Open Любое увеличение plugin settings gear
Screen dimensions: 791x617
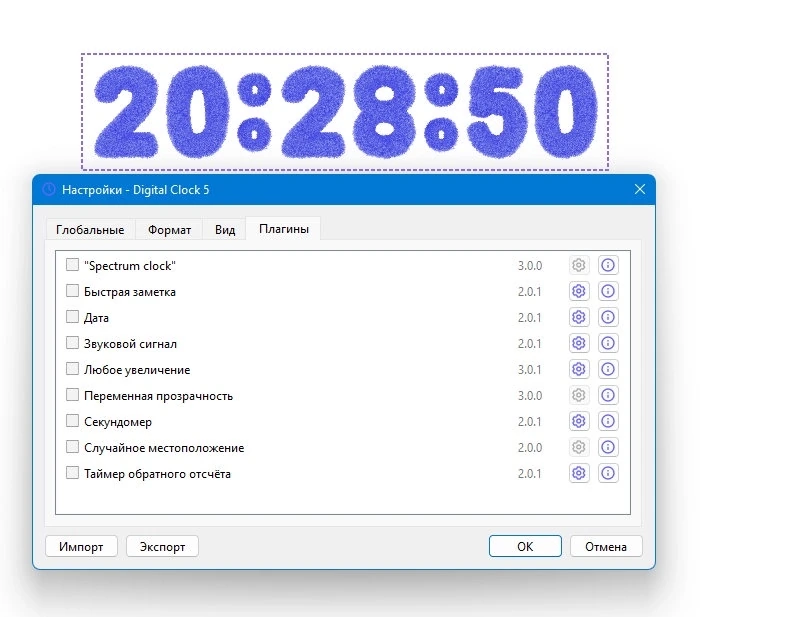click(x=579, y=369)
